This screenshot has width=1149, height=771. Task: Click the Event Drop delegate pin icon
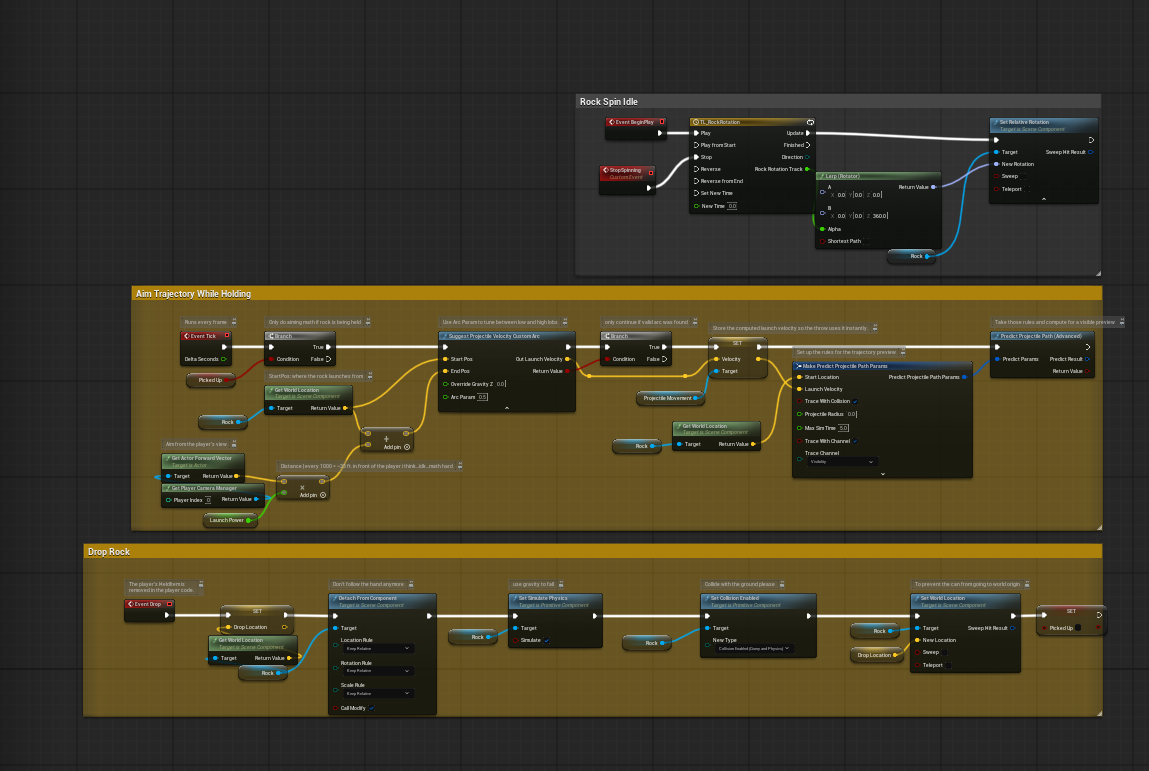coord(169,604)
